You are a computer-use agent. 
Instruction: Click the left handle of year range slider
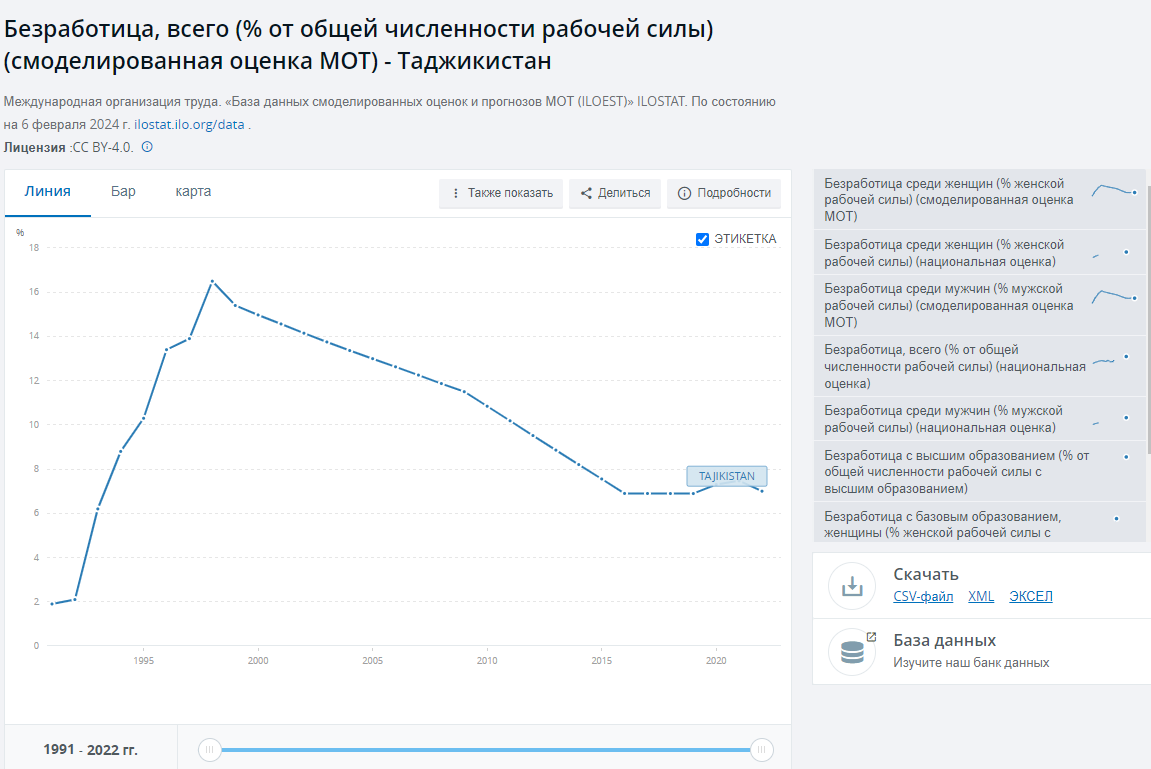[209, 750]
